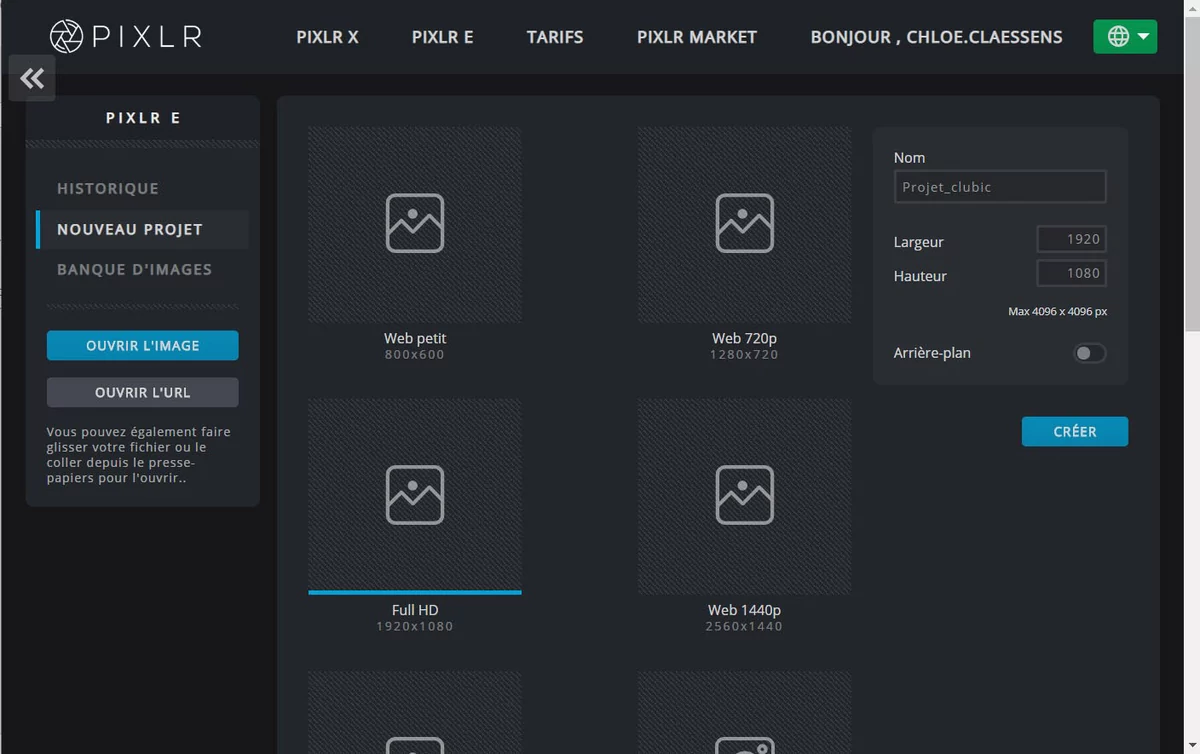The height and width of the screenshot is (754, 1200).
Task: Click the Full HD label text
Action: coord(415,610)
